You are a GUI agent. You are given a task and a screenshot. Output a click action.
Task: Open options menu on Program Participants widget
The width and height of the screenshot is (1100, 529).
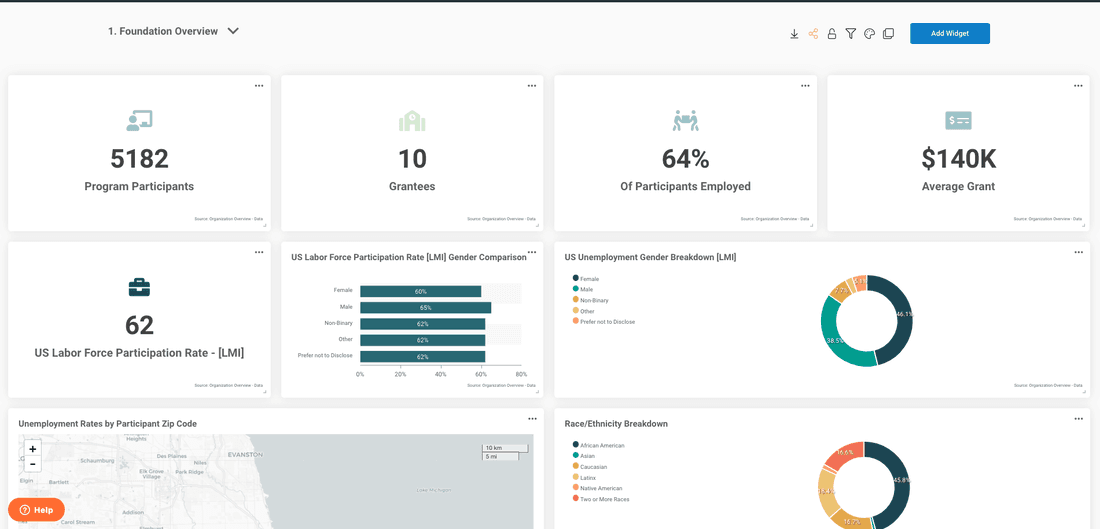(x=259, y=86)
